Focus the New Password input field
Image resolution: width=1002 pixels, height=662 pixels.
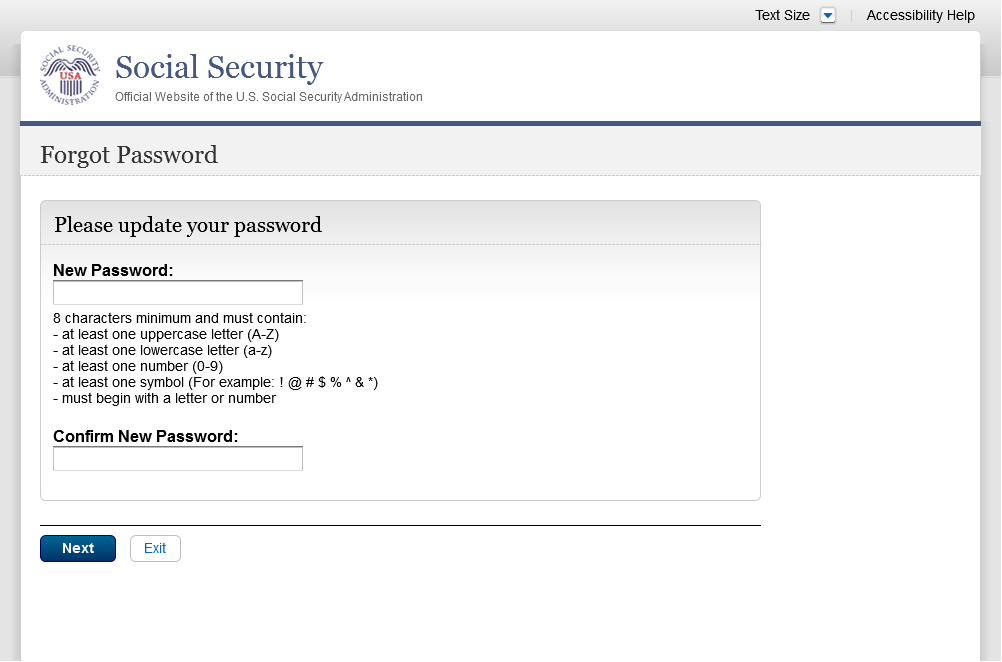pos(178,292)
